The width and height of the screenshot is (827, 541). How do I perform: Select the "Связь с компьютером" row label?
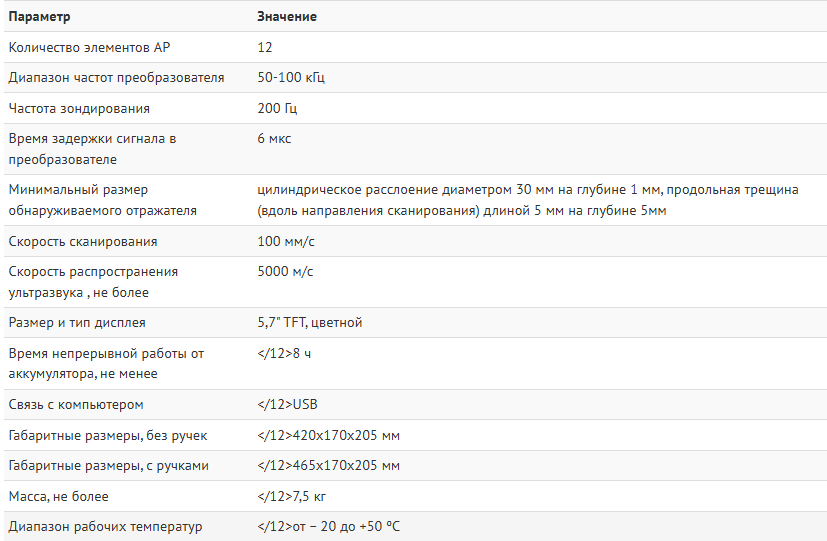76,405
